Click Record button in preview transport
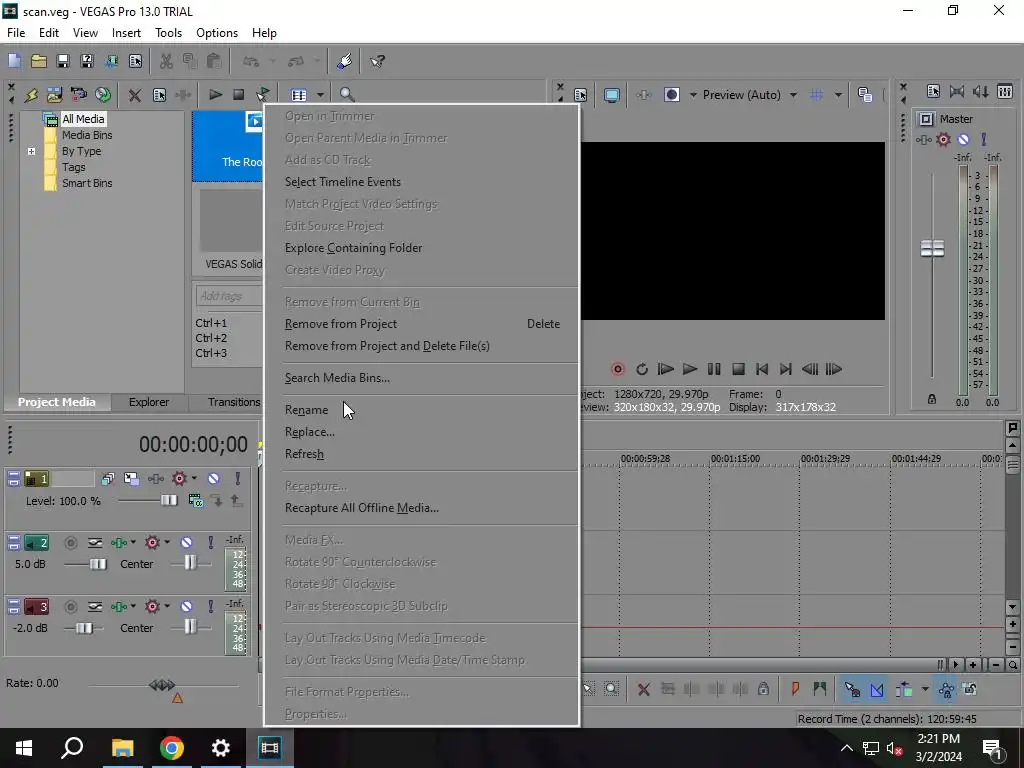Viewport: 1024px width, 768px height. pyautogui.click(x=617, y=370)
